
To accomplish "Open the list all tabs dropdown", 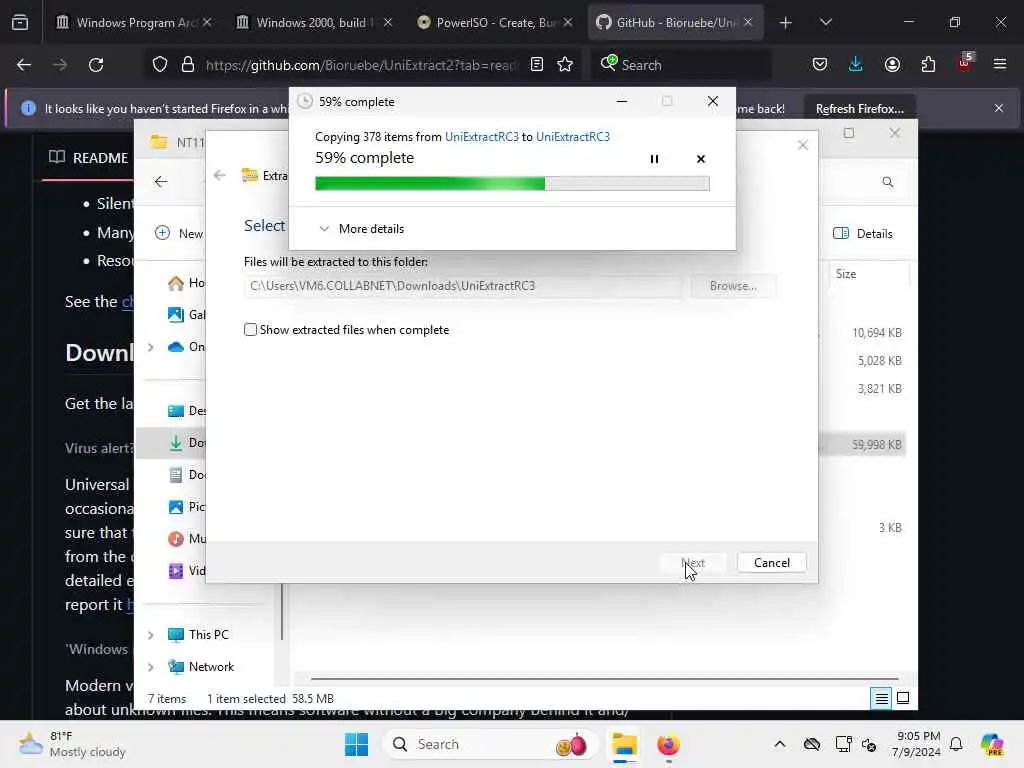I will tap(825, 22).
